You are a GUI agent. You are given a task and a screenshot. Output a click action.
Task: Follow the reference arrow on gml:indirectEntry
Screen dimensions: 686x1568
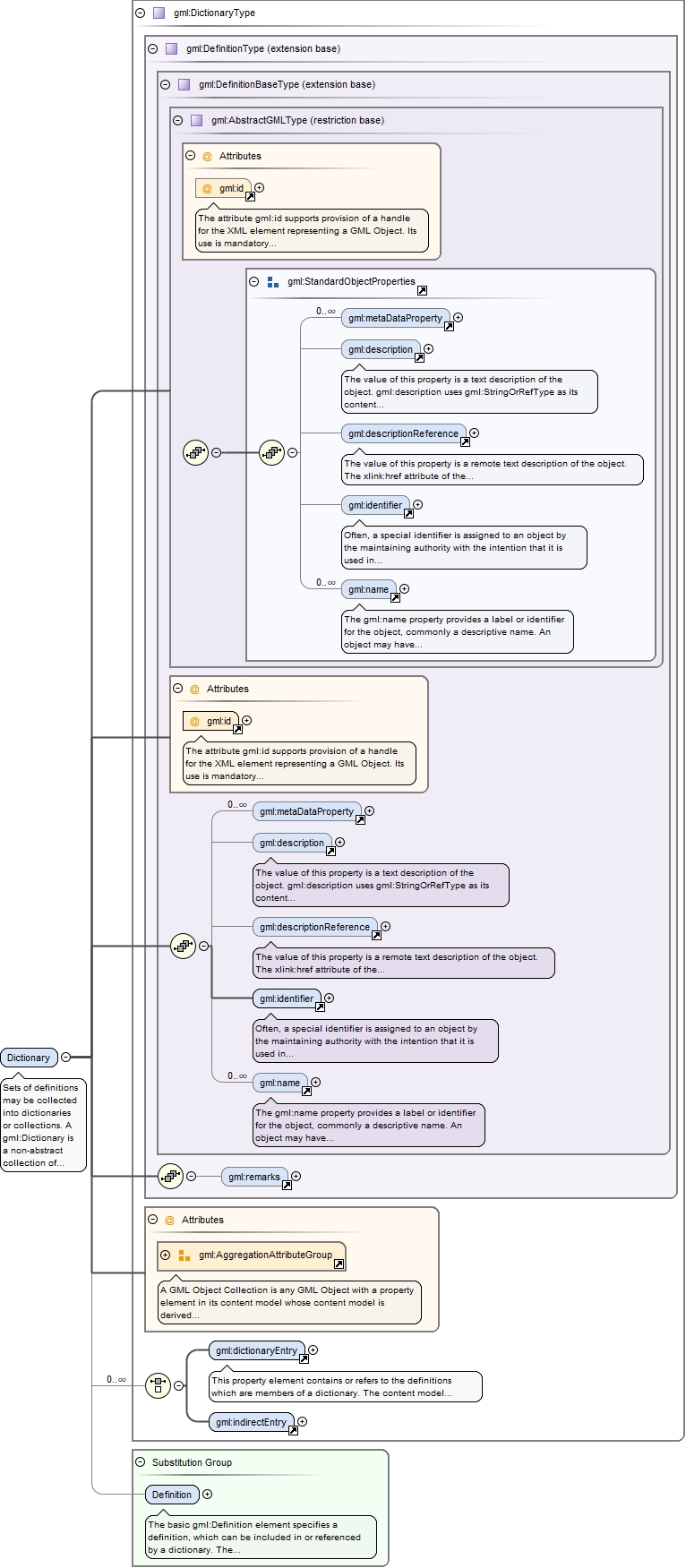click(293, 1430)
